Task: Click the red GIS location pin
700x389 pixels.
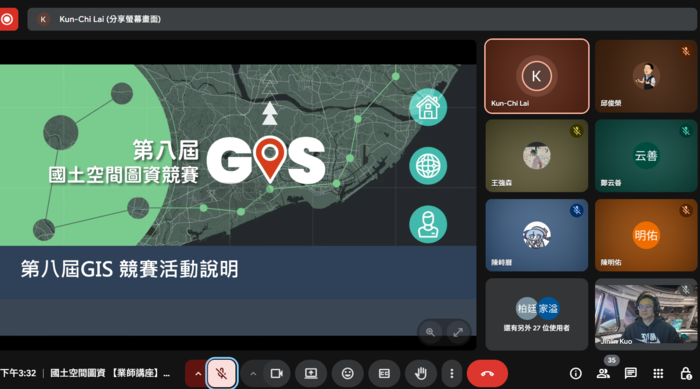Action: 270,159
